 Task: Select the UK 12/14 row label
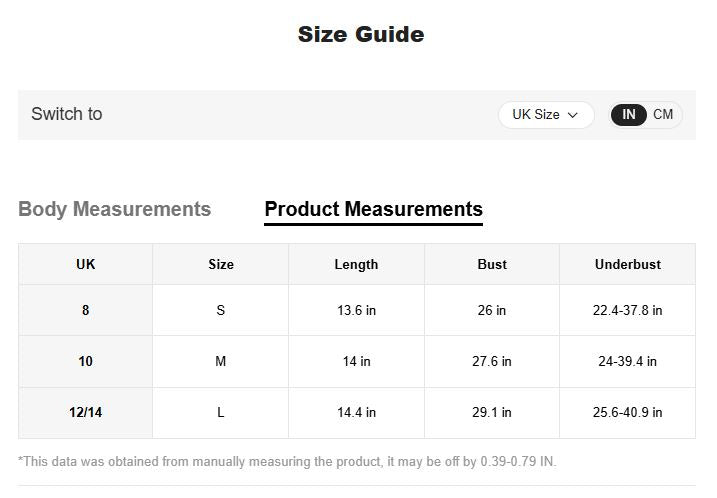click(86, 413)
